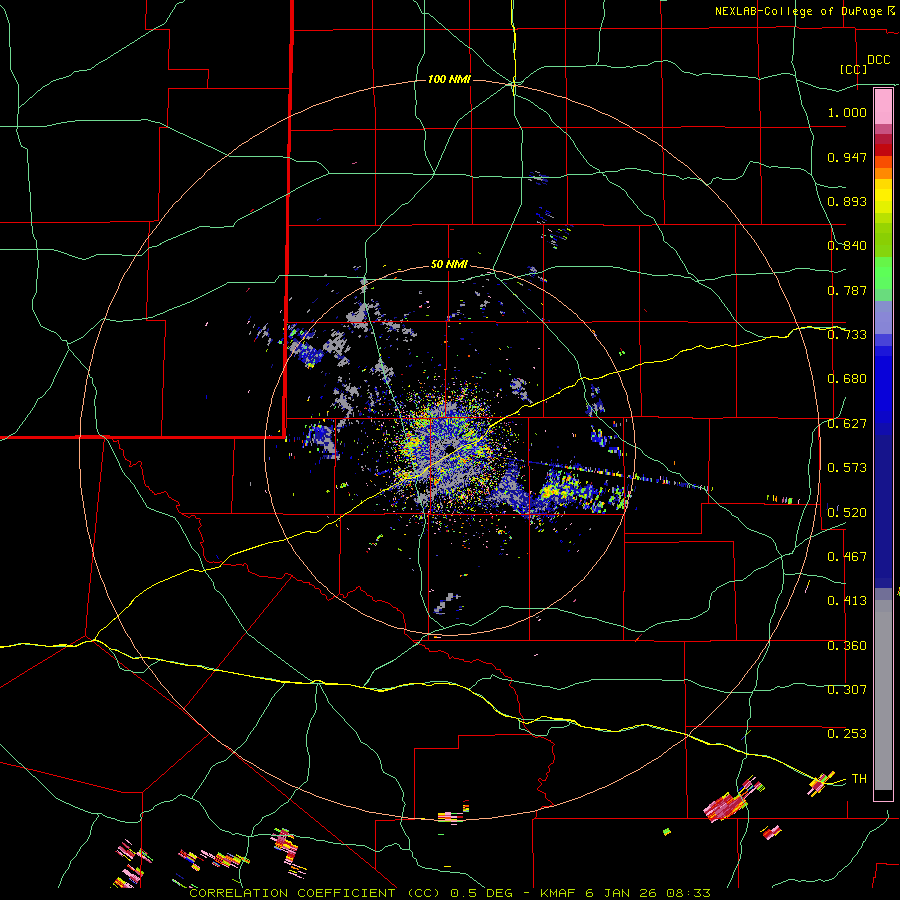This screenshot has height=900, width=900.
Task: Select the 0.307 scale value
Action: 847,690
